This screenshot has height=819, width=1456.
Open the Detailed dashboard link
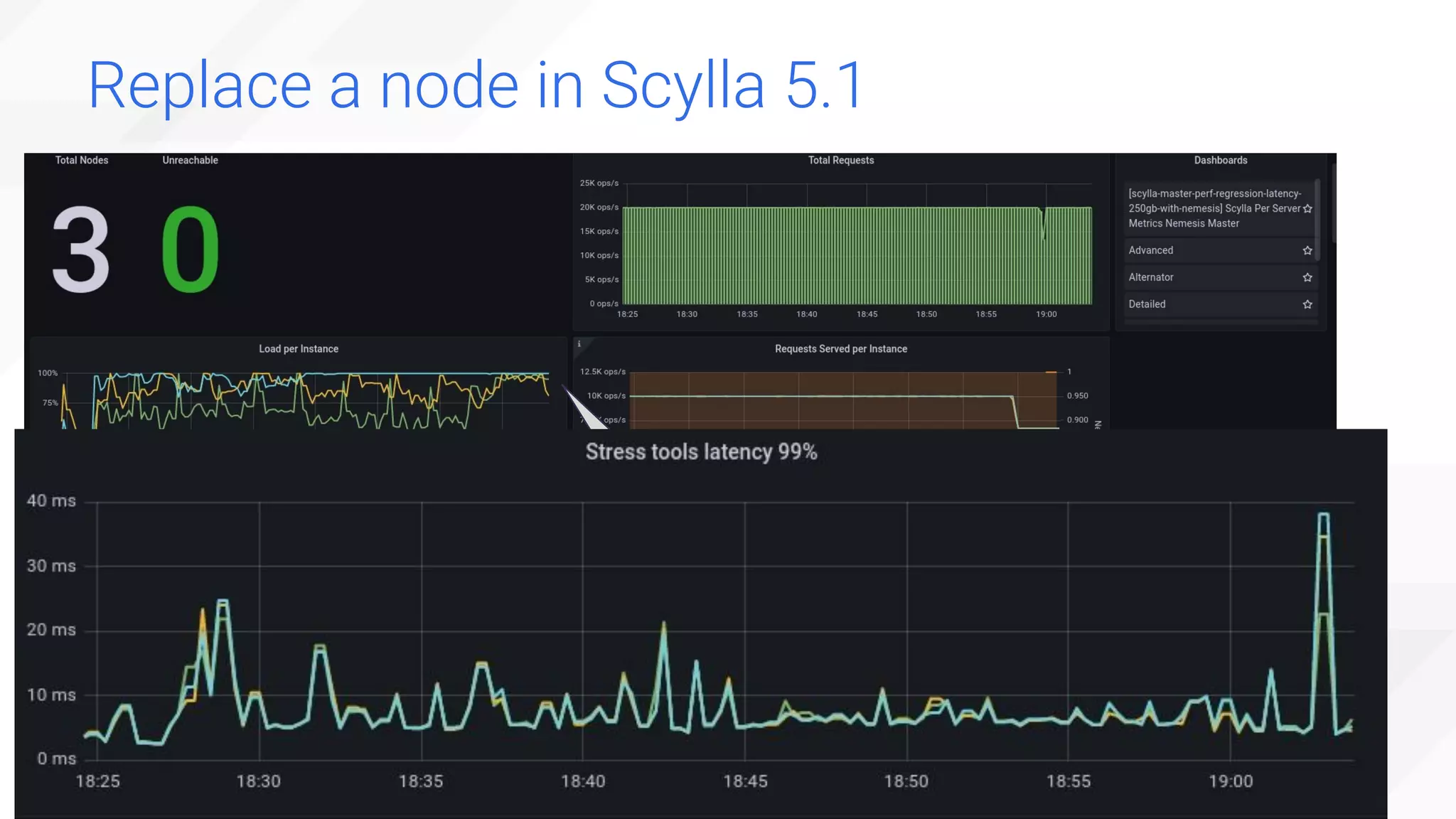point(1147,304)
